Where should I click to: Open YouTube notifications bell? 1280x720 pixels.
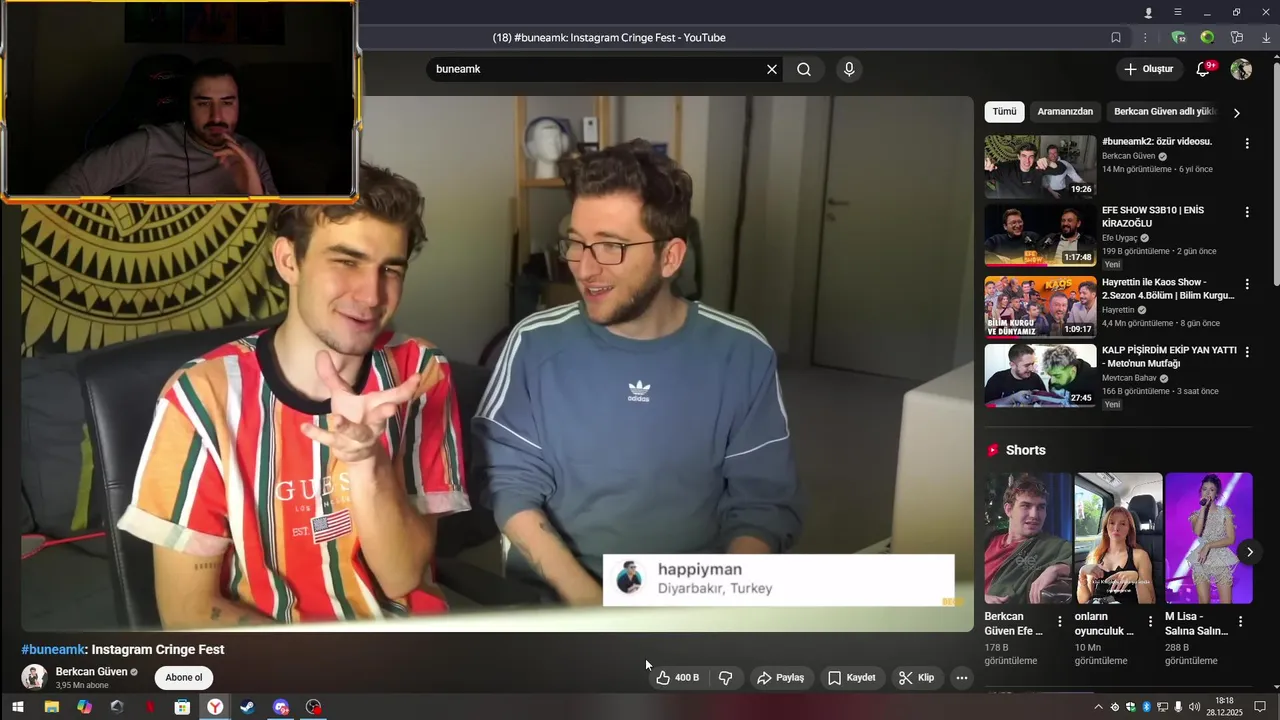(1204, 69)
